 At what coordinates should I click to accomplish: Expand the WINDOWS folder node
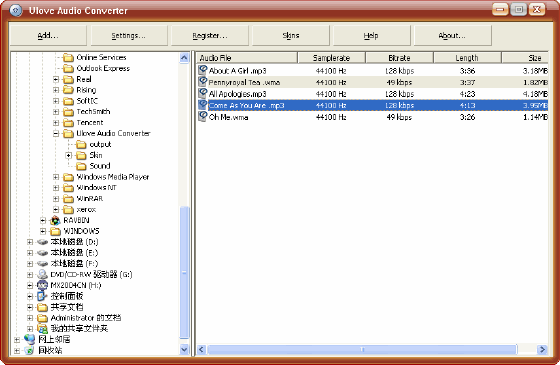coord(43,231)
